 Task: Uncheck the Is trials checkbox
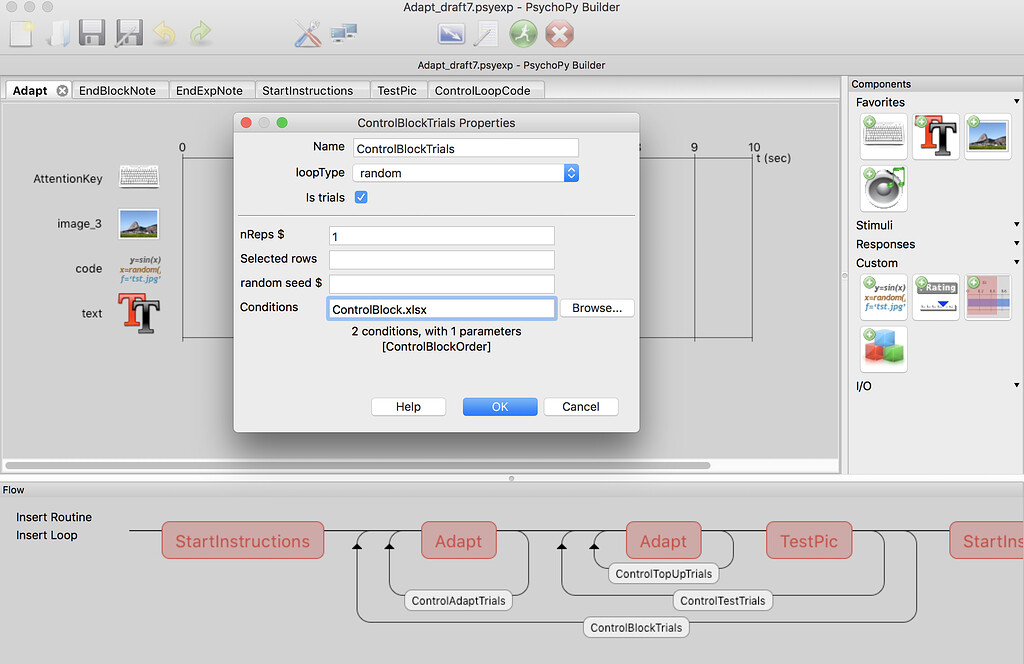point(361,197)
